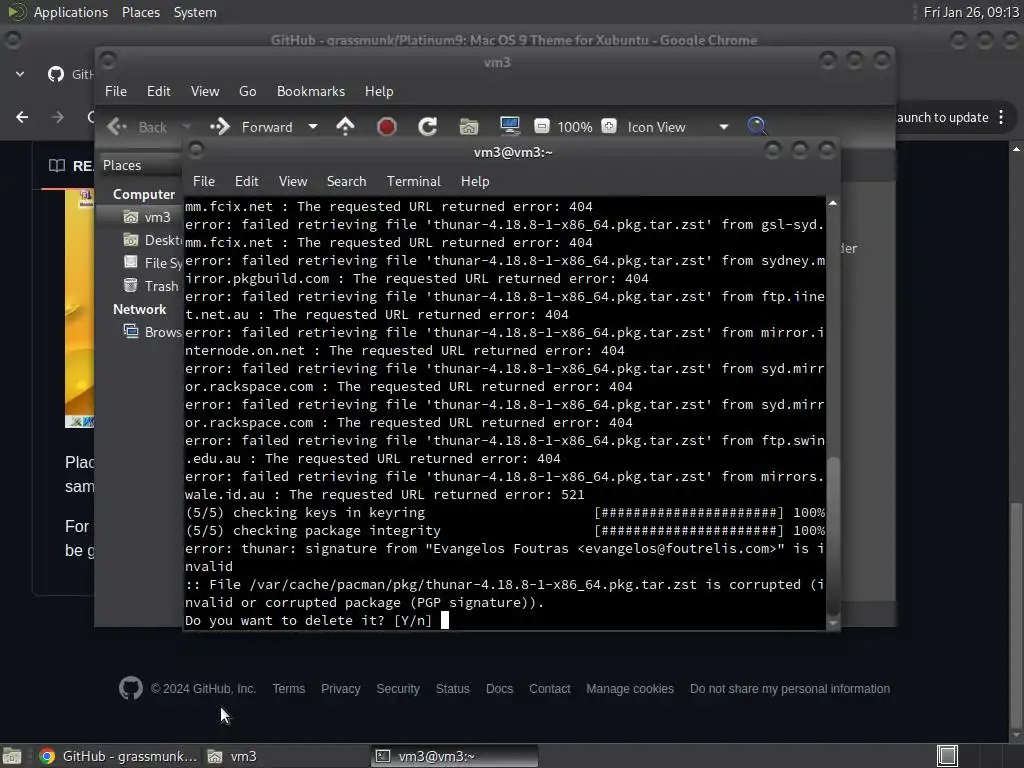
Task: Switch to GitHub Chrome taskbar button
Action: point(118,756)
